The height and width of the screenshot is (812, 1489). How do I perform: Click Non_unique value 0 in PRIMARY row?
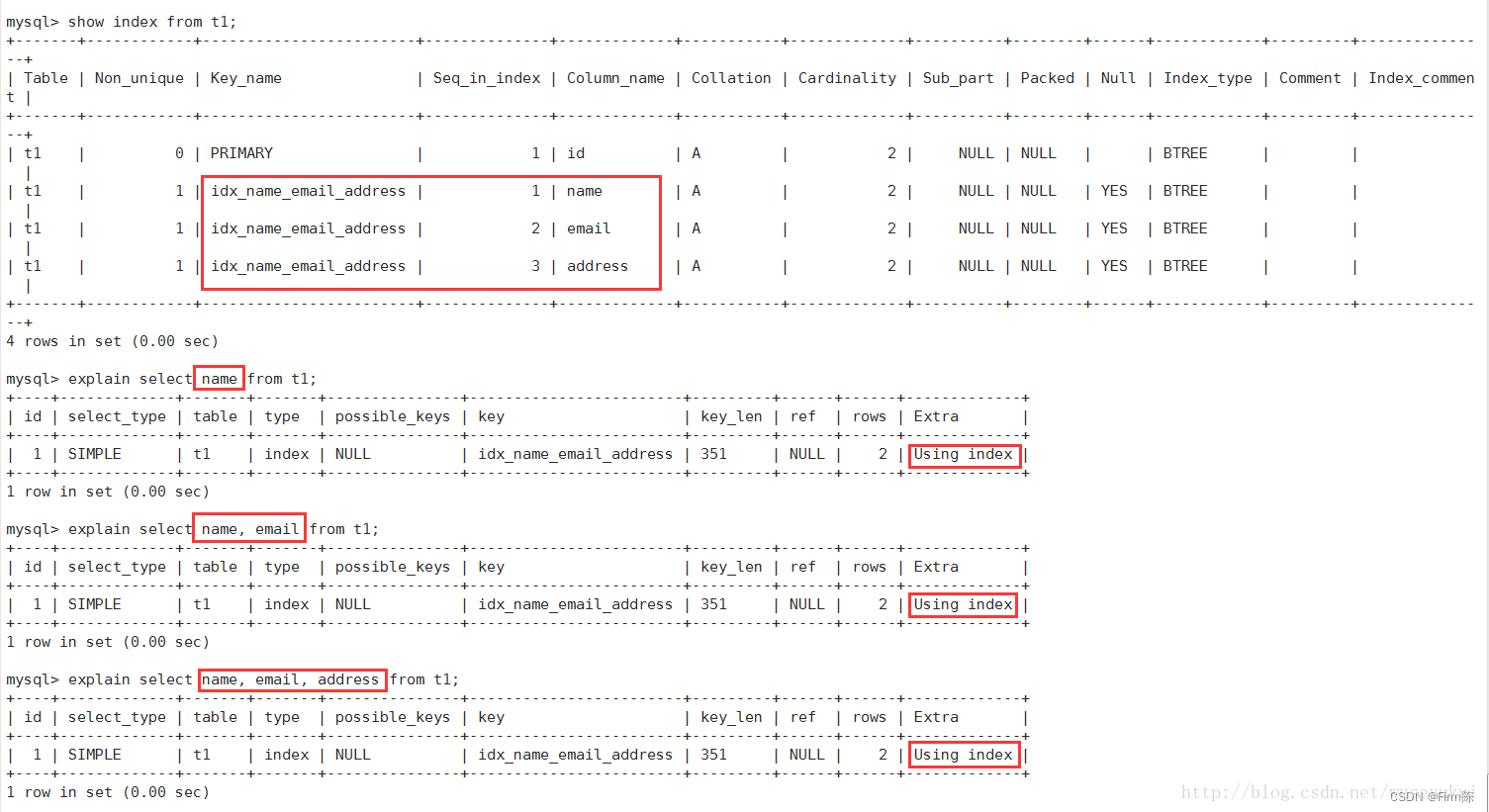point(179,153)
